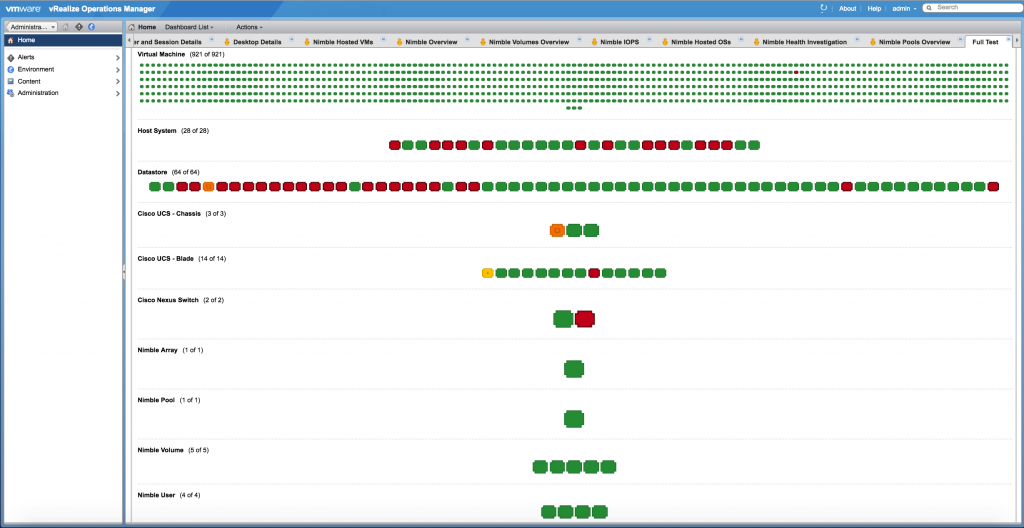Open the Administra… perspective dropdown
This screenshot has width=1024, height=528.
pos(32,27)
